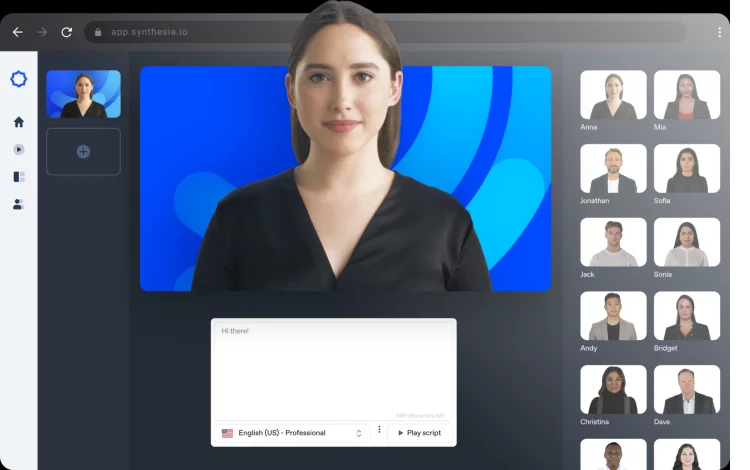Choose the Dave avatar
This screenshot has width=750, height=470.
[687, 389]
